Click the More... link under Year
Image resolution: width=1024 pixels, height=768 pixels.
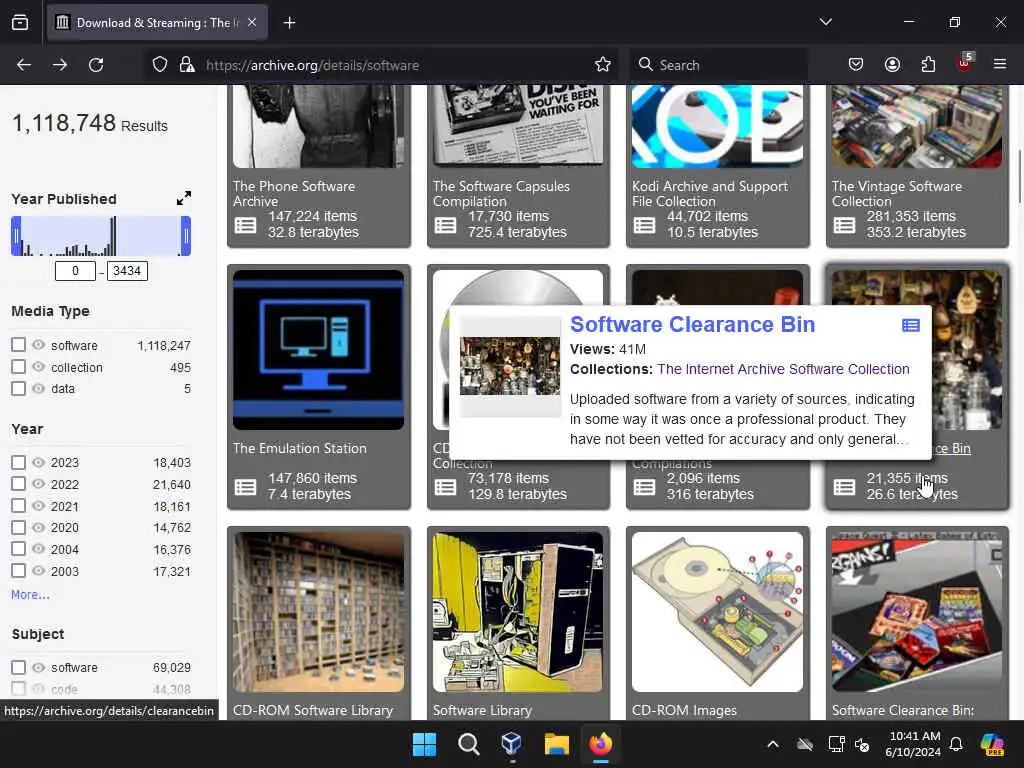30,595
